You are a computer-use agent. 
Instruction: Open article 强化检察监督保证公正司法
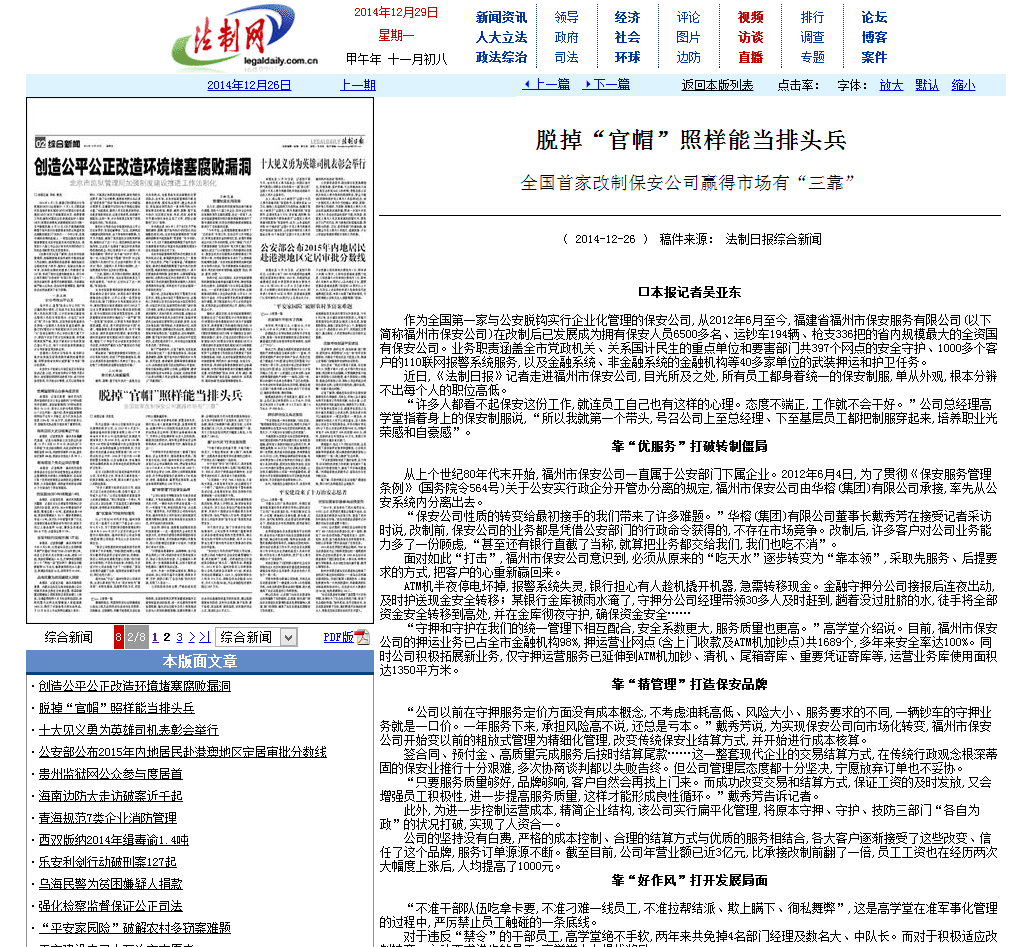point(111,906)
